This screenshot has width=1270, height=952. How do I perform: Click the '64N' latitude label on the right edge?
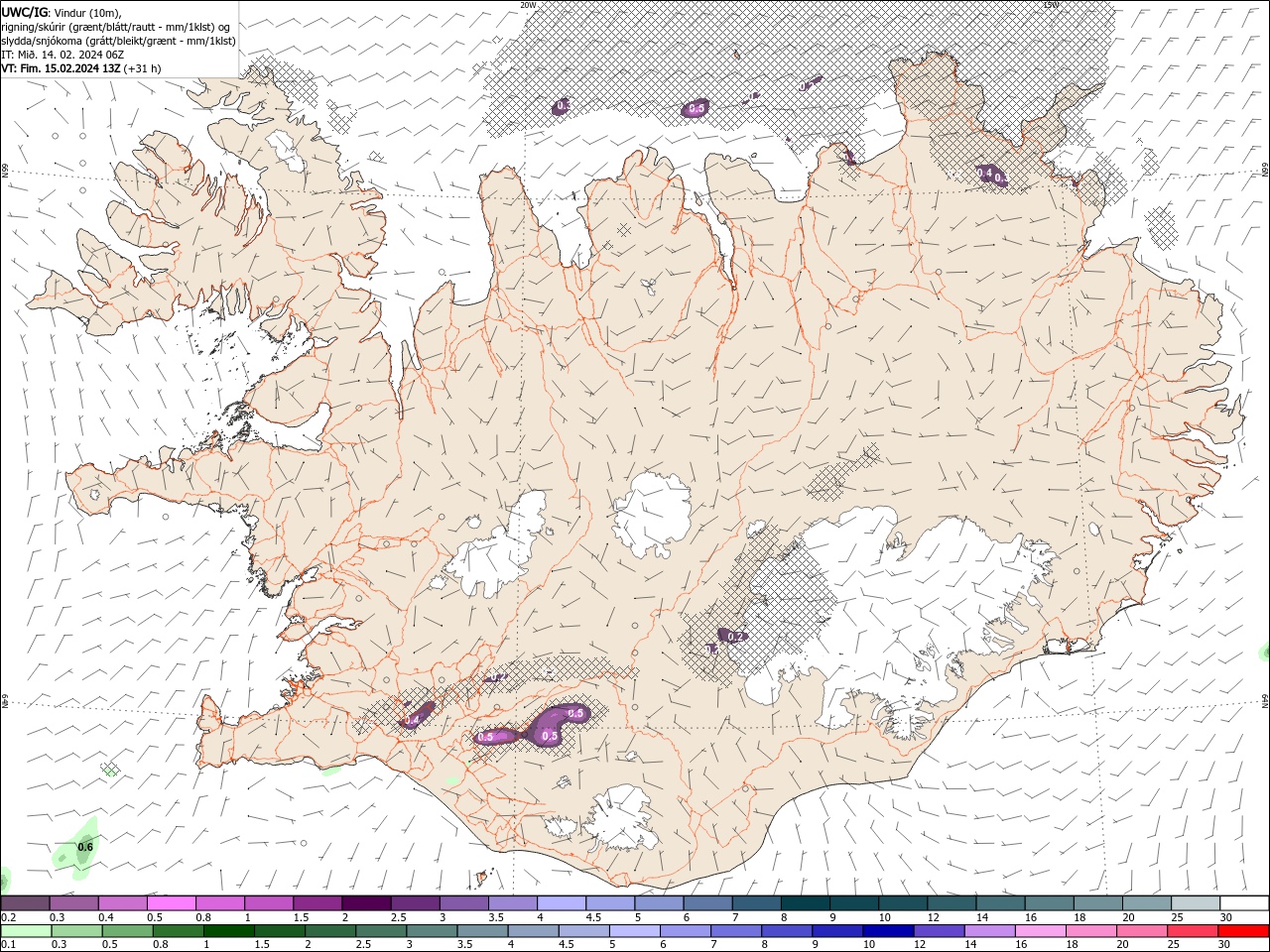(1265, 700)
